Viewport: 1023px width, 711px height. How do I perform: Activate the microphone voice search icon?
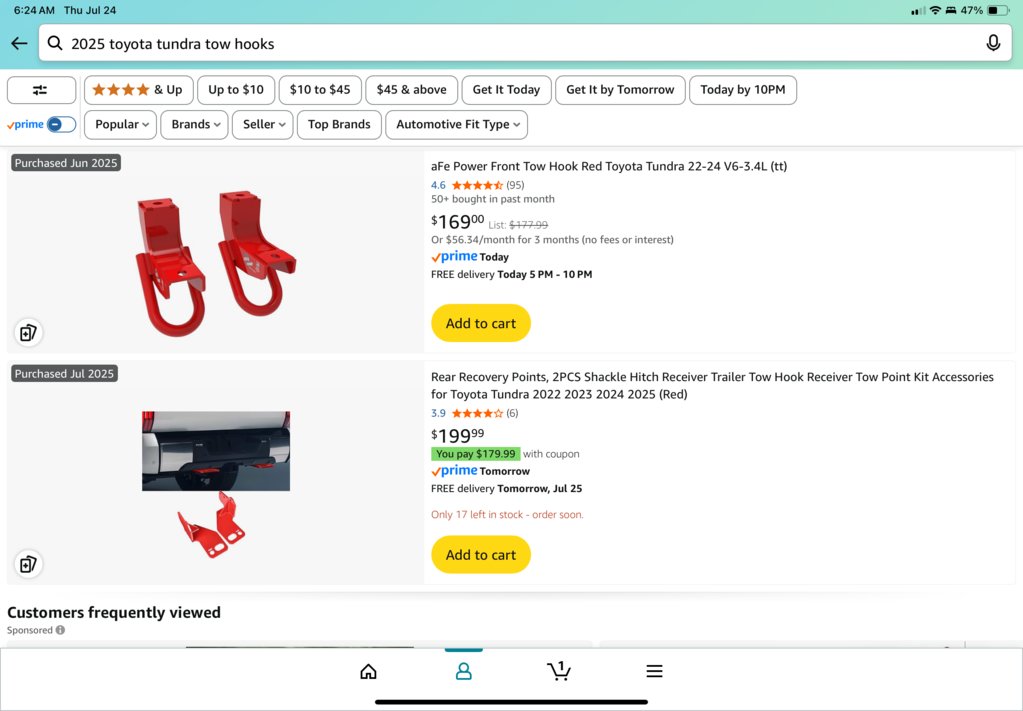(x=993, y=44)
